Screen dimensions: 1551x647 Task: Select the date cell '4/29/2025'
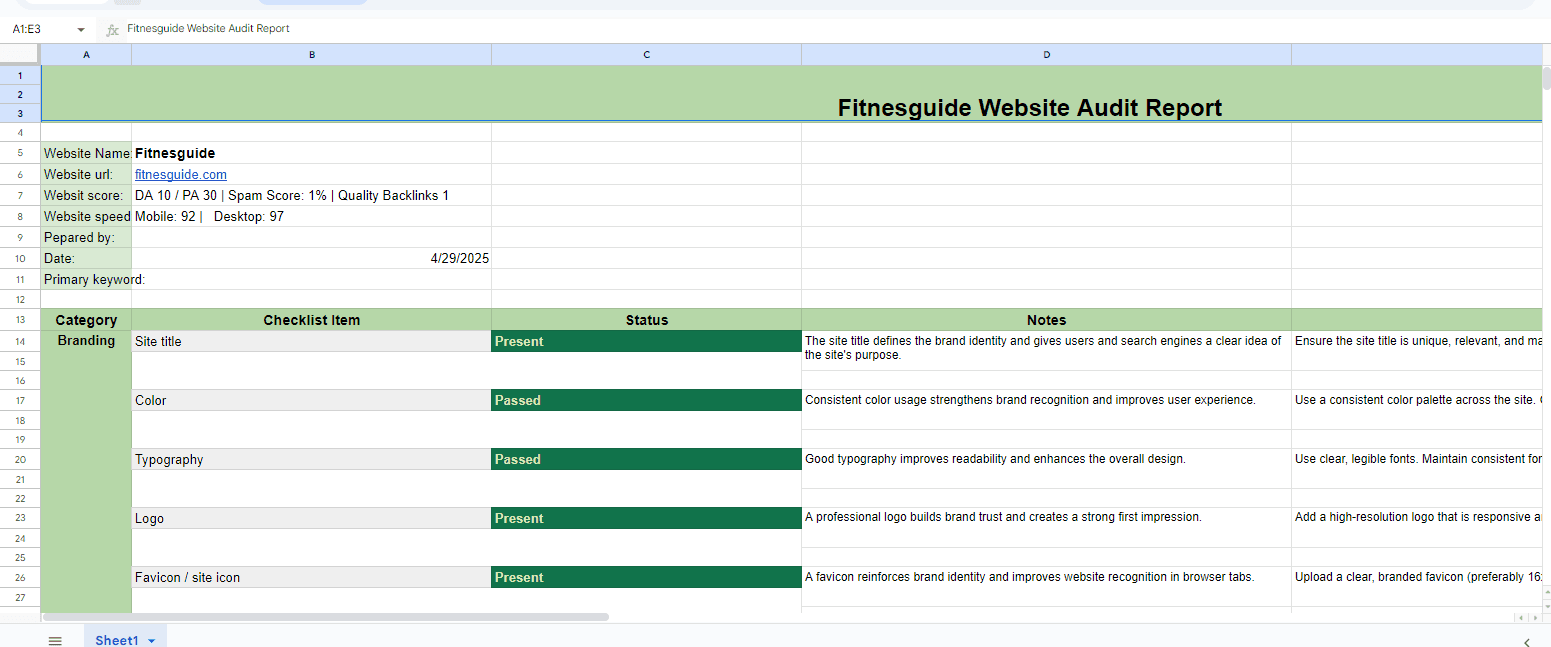point(311,258)
